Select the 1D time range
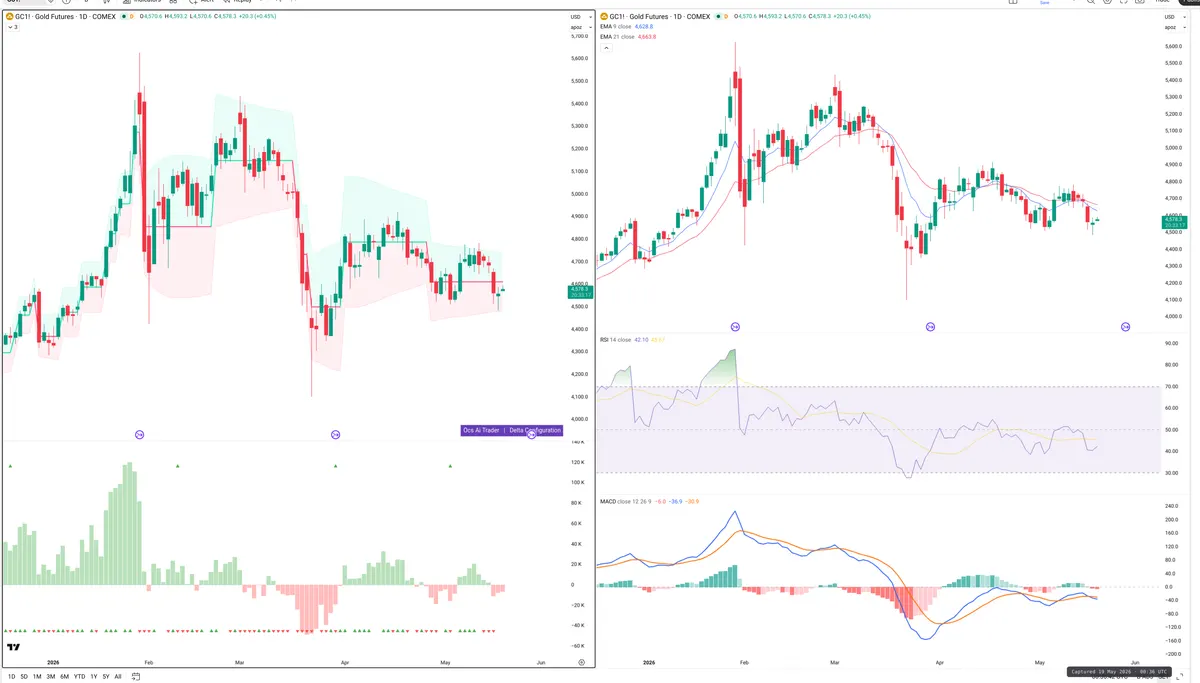 [12, 677]
